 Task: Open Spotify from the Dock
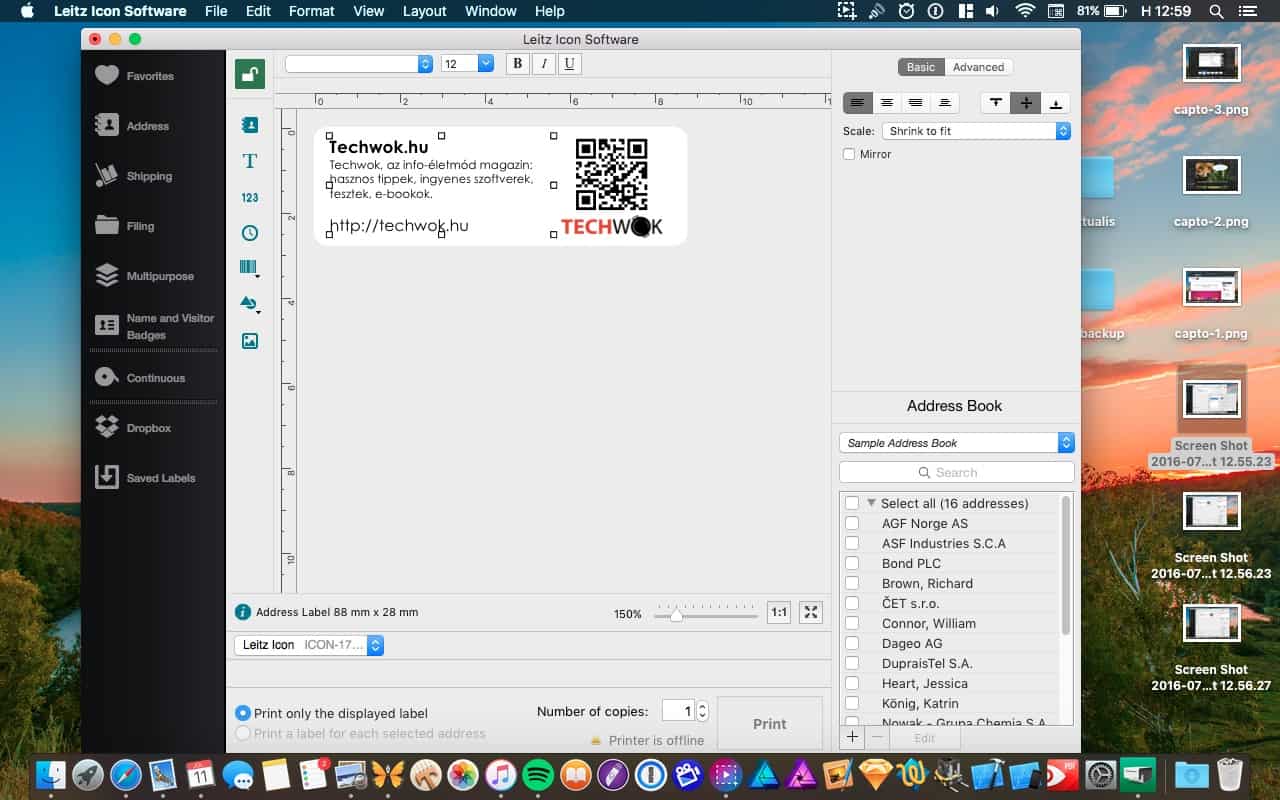(x=538, y=775)
